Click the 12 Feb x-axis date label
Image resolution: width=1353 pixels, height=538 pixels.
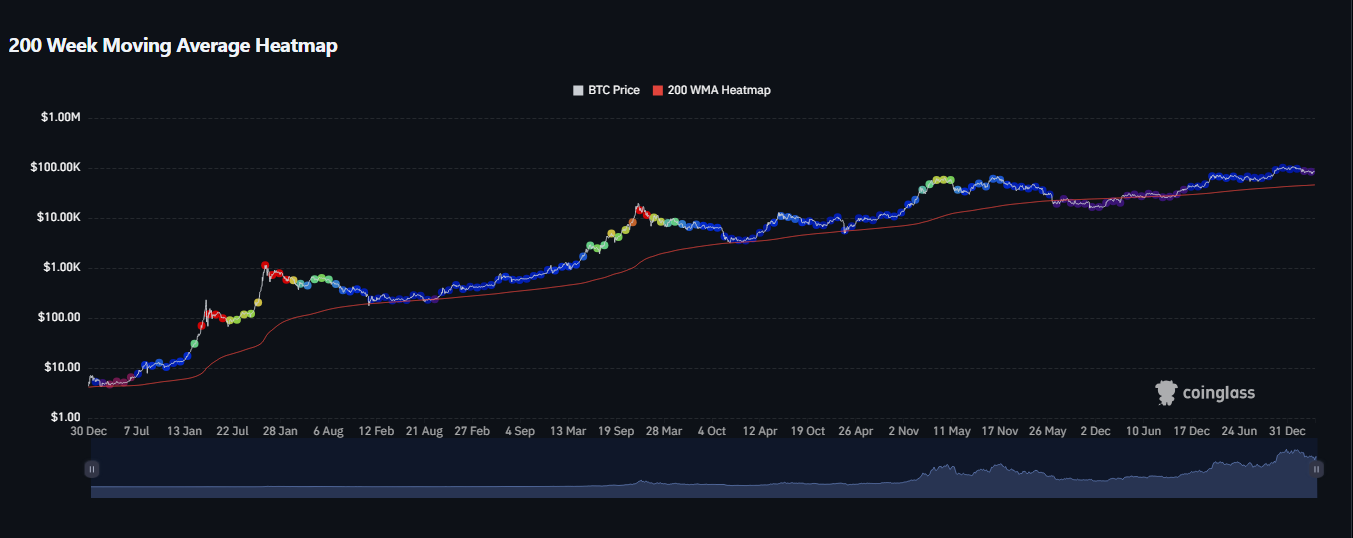[376, 432]
